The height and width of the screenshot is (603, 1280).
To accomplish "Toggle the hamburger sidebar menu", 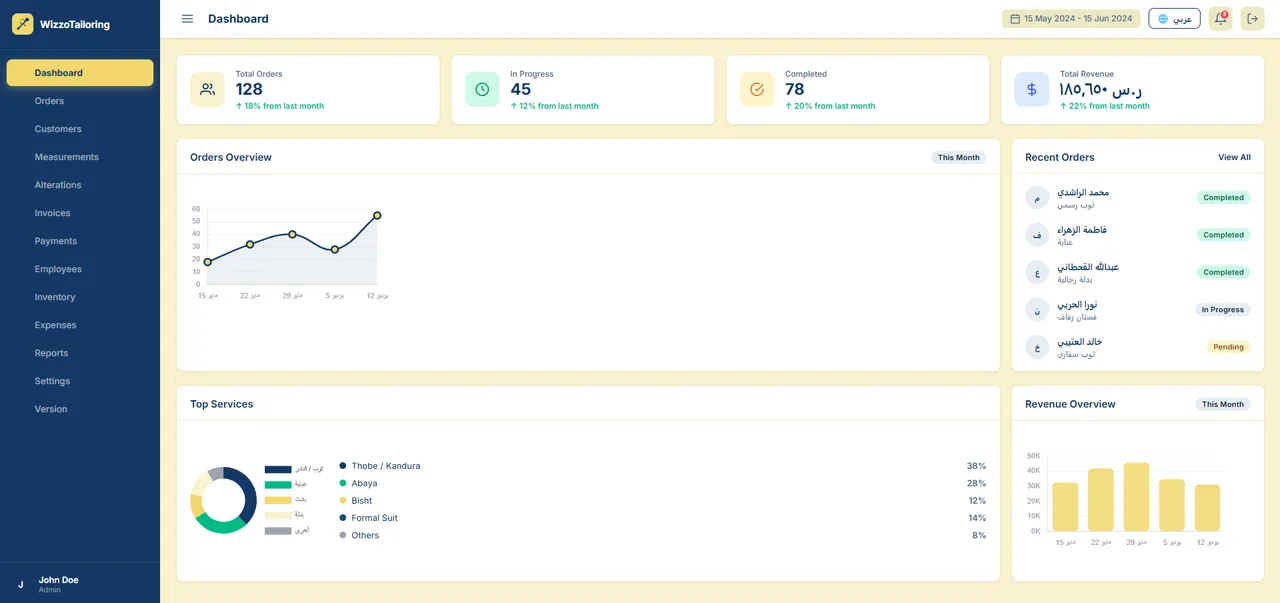I will click(187, 19).
